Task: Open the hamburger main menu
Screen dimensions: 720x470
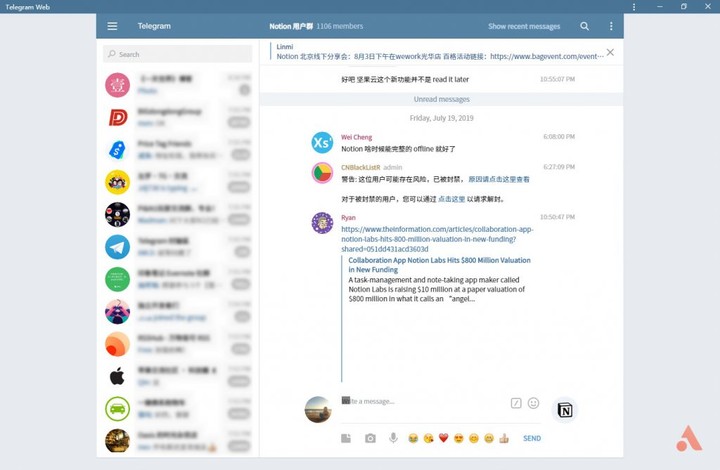Action: [x=112, y=26]
